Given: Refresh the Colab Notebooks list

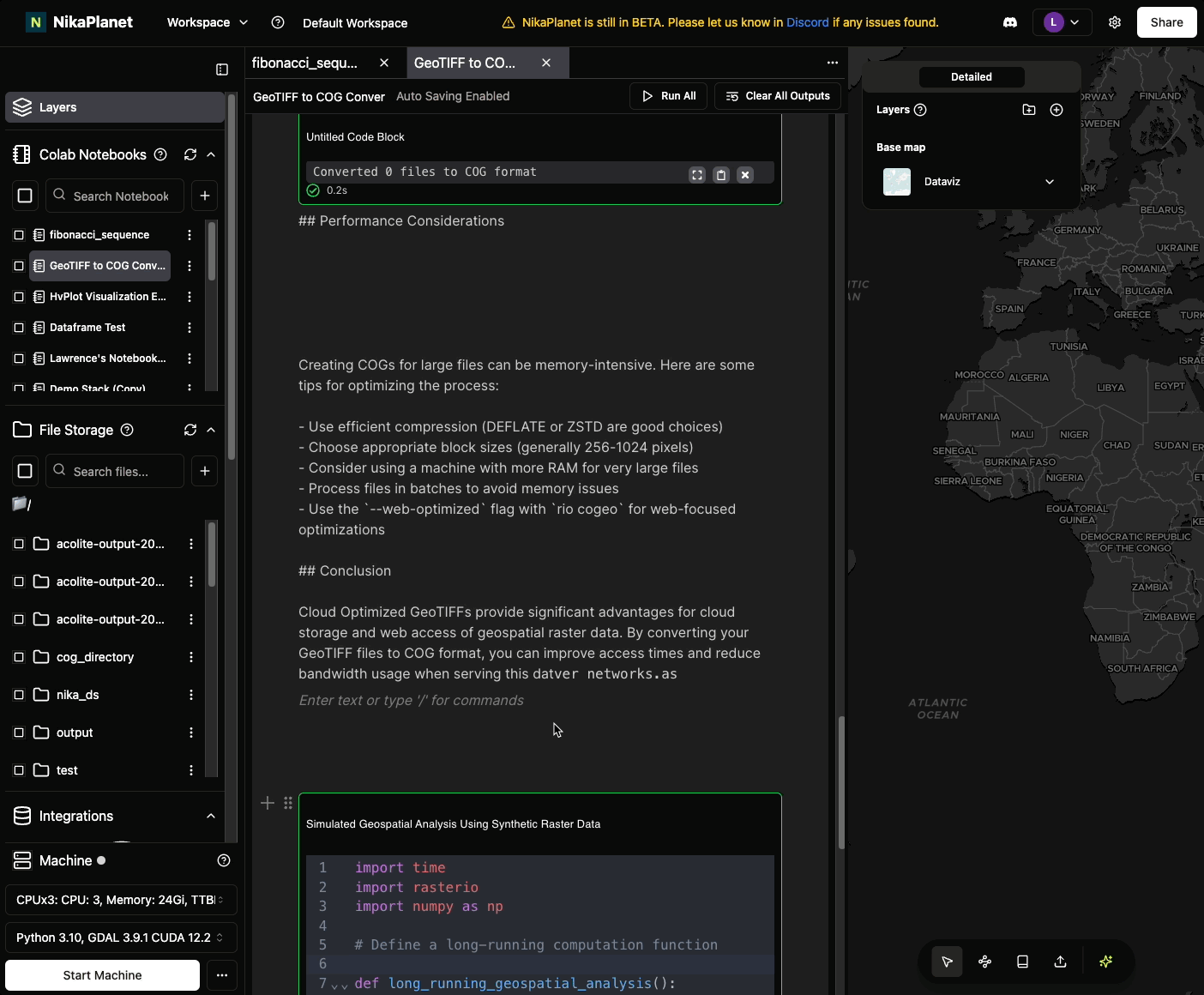Looking at the screenshot, I should (190, 154).
